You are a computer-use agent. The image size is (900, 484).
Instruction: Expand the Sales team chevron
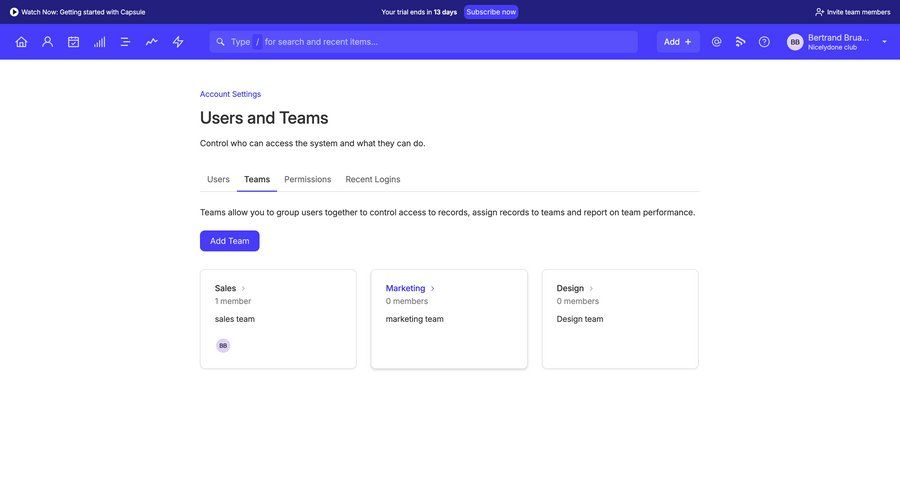(x=243, y=289)
